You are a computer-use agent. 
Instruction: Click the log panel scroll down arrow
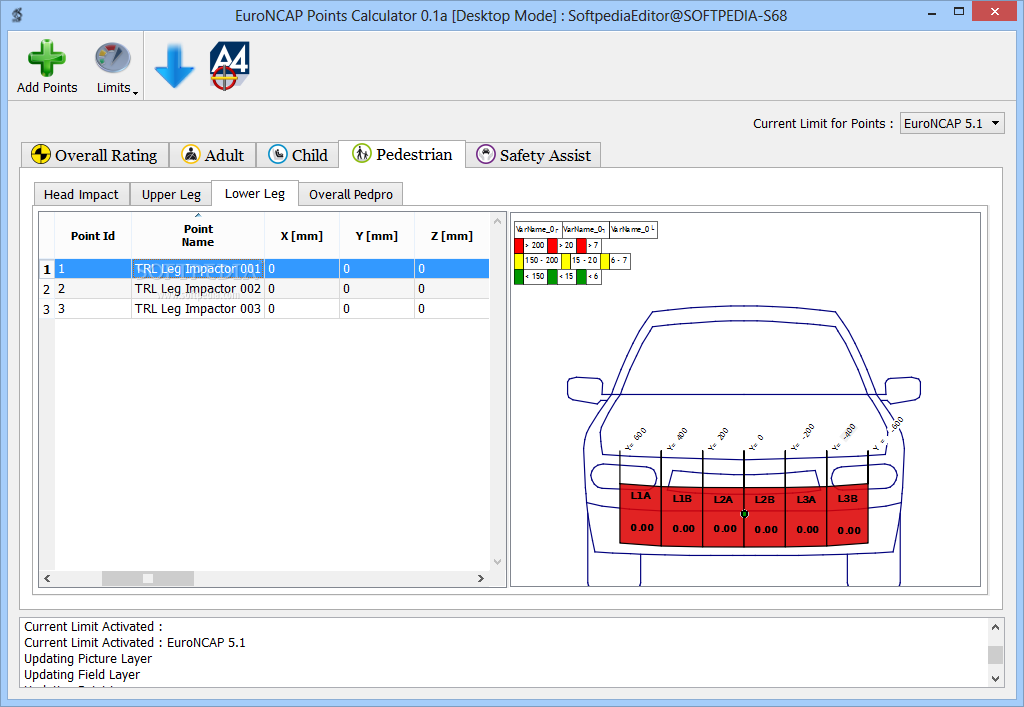pos(995,678)
